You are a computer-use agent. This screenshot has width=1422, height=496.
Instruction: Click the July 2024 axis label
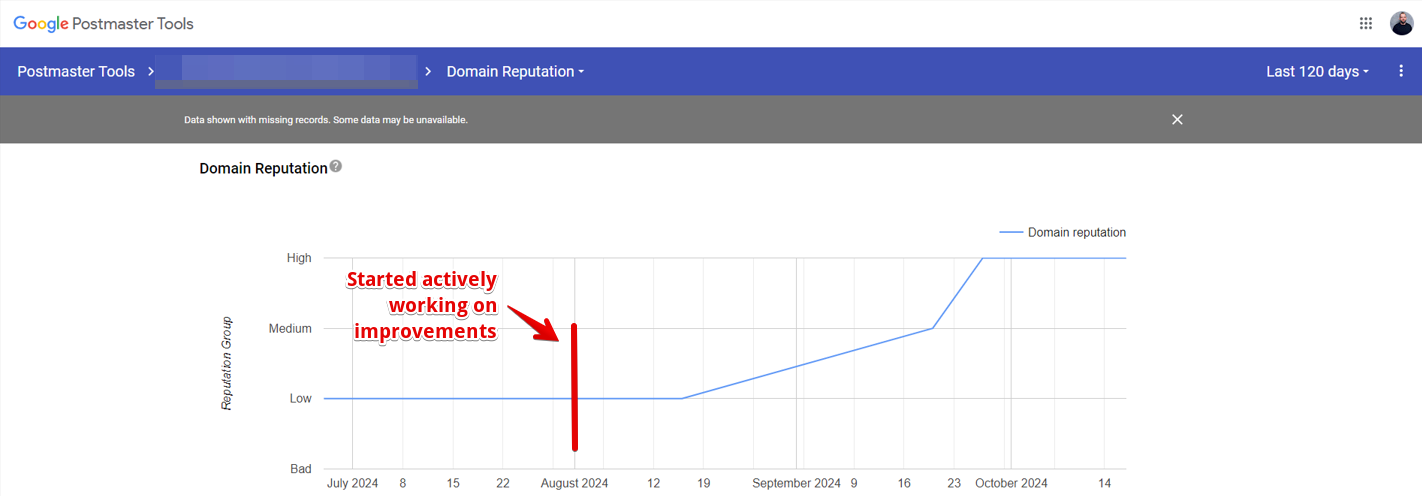(353, 483)
